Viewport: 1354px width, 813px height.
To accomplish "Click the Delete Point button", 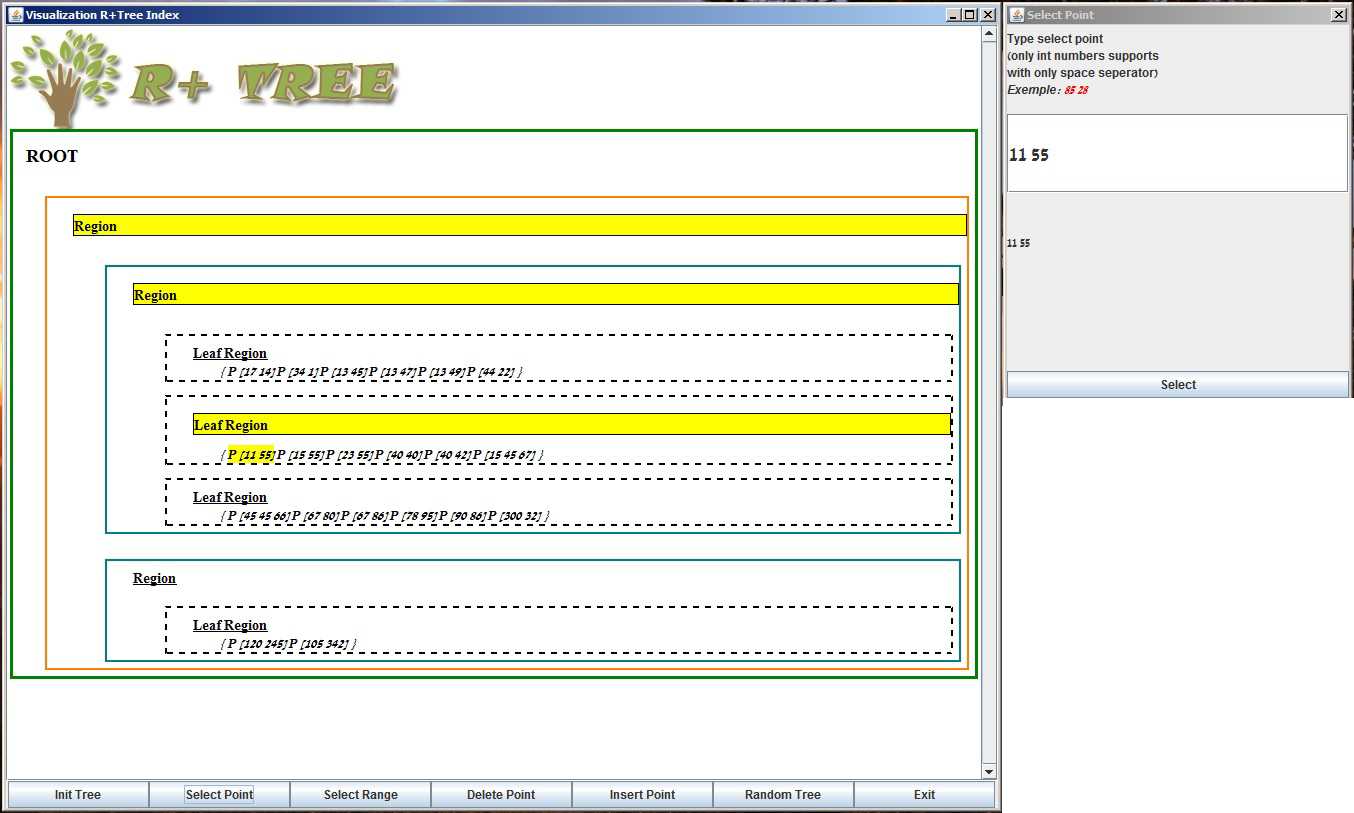I will click(501, 795).
